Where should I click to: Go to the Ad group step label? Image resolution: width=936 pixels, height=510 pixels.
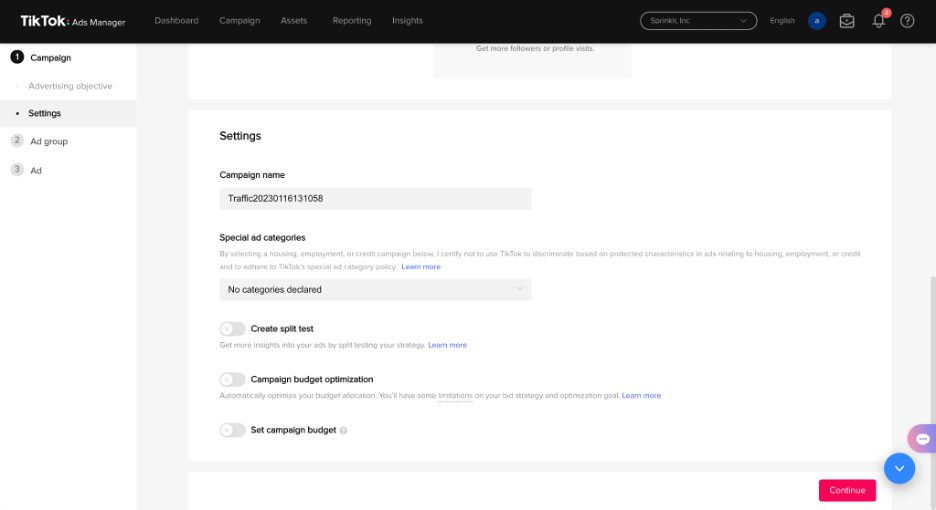click(49, 142)
